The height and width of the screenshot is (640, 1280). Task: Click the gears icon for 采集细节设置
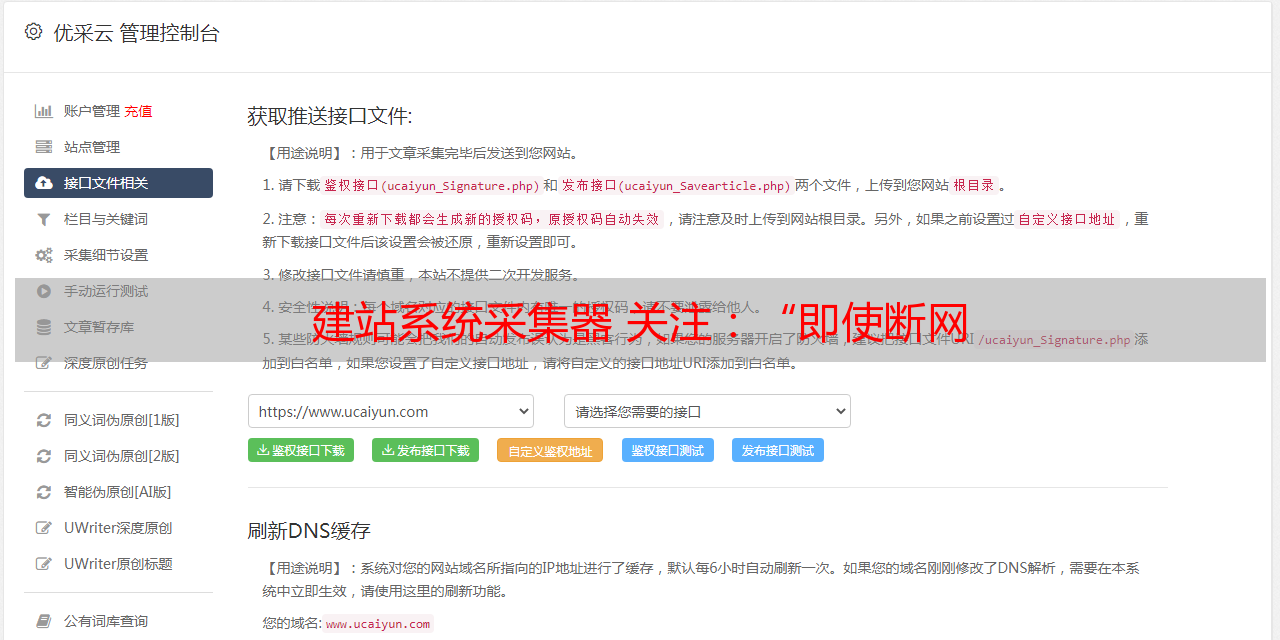44,255
